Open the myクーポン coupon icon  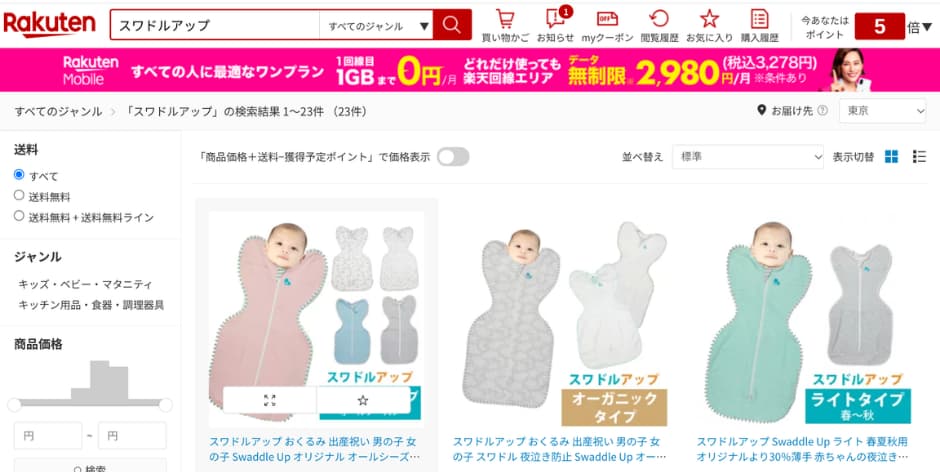[x=607, y=19]
